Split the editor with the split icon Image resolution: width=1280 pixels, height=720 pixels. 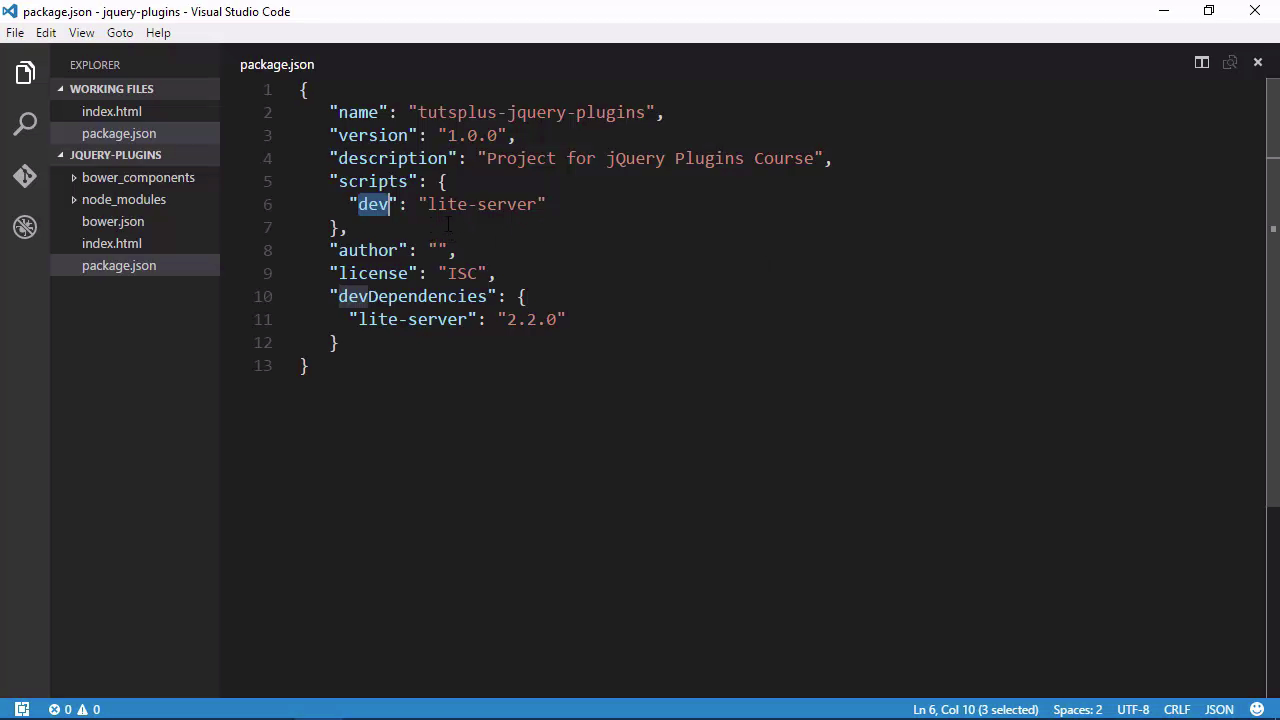tap(1202, 63)
